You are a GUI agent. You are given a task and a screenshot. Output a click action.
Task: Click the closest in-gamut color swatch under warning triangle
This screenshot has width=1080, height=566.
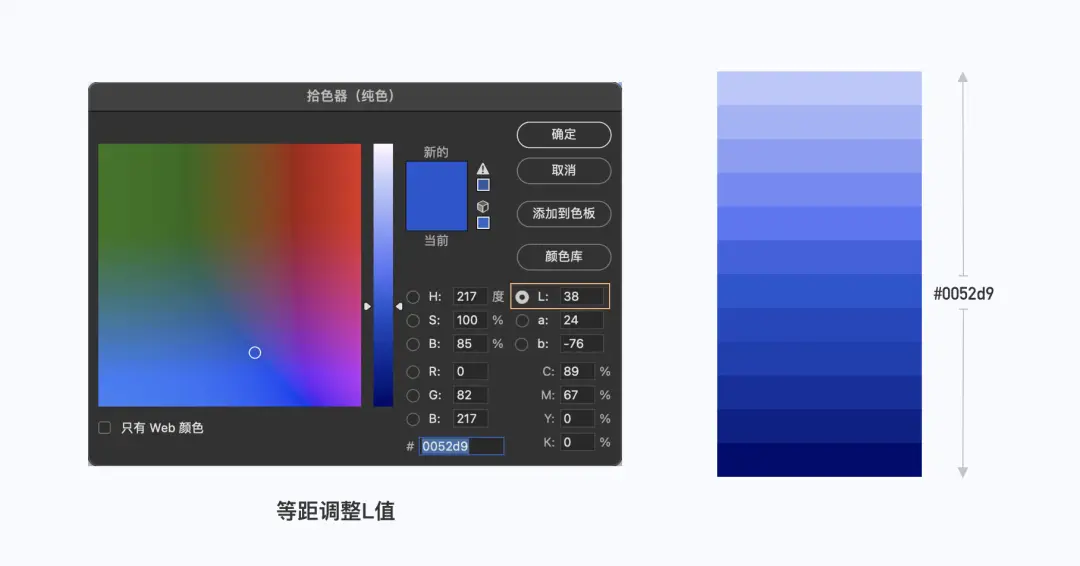click(x=484, y=185)
